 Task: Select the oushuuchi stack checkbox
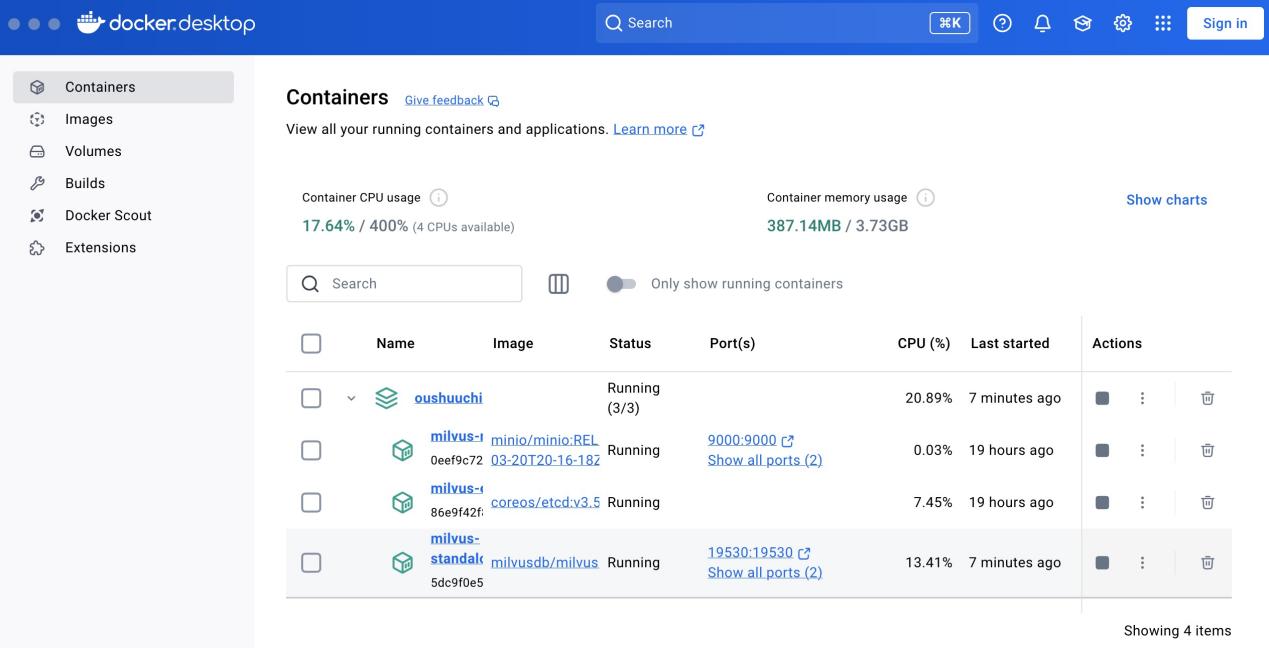[311, 398]
